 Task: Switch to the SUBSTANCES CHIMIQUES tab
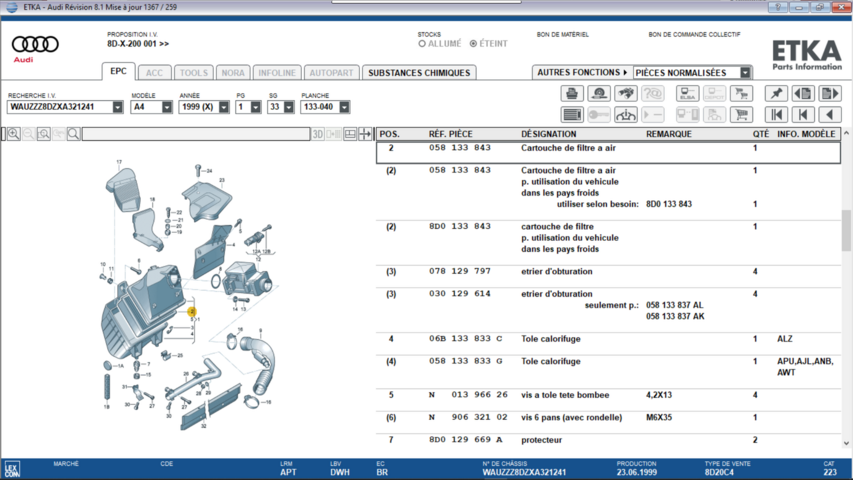click(418, 73)
